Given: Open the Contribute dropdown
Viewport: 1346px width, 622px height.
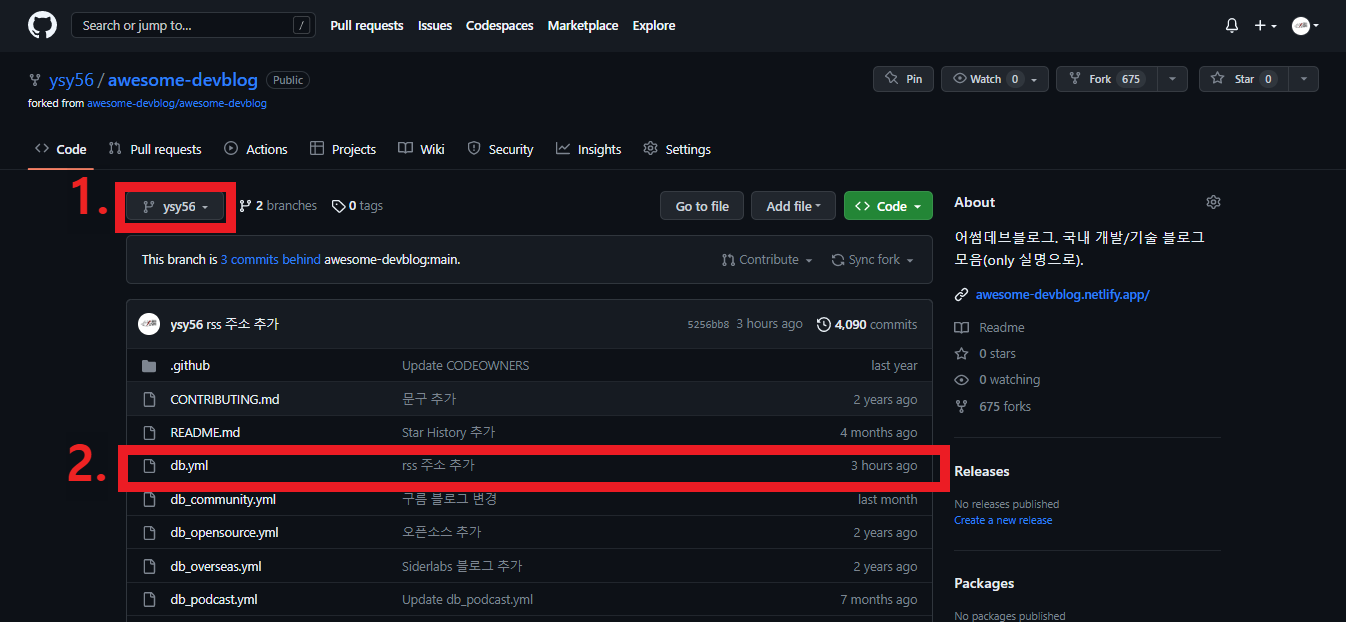Looking at the screenshot, I should point(767,260).
